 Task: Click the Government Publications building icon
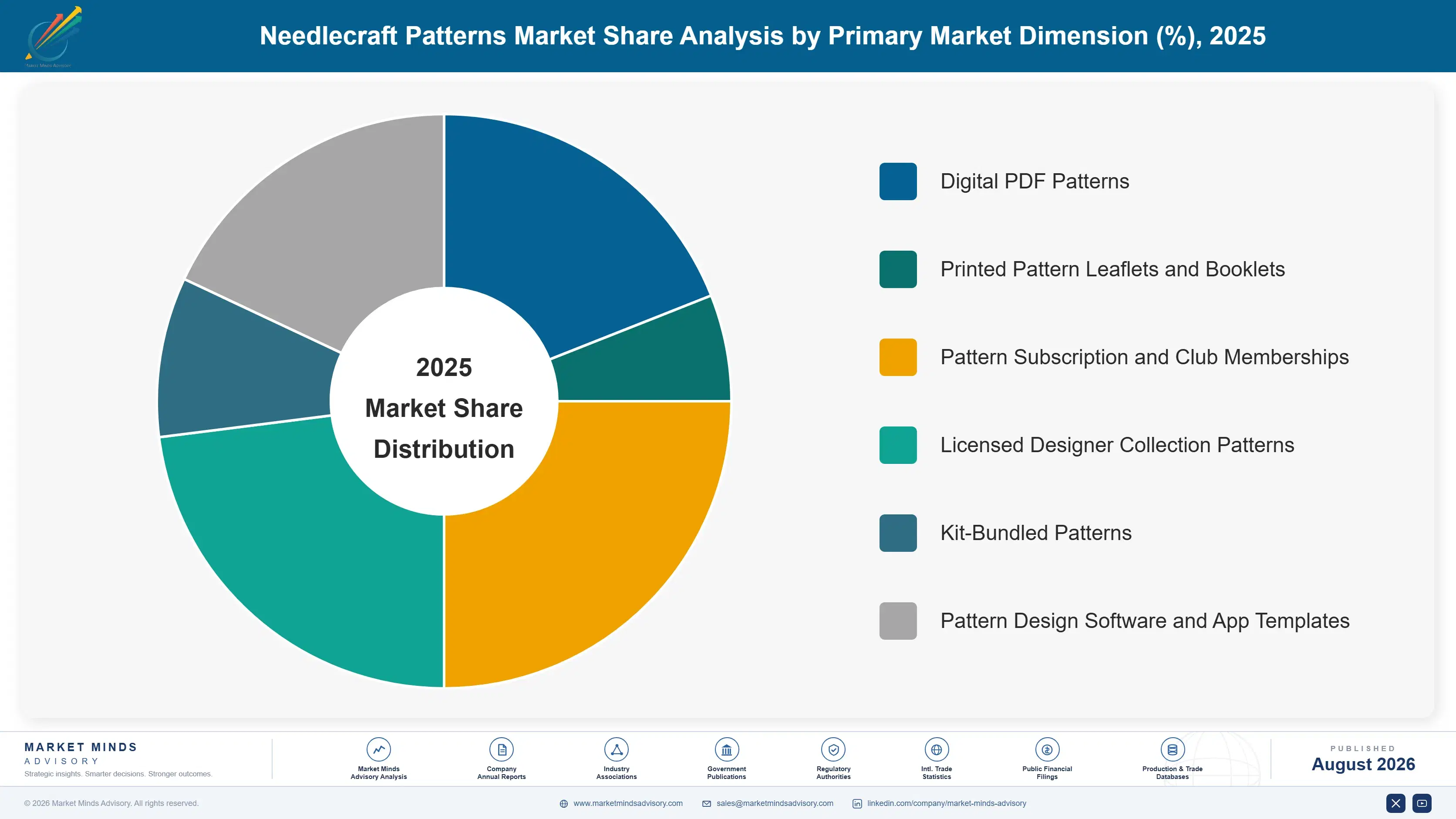pyautogui.click(x=726, y=749)
